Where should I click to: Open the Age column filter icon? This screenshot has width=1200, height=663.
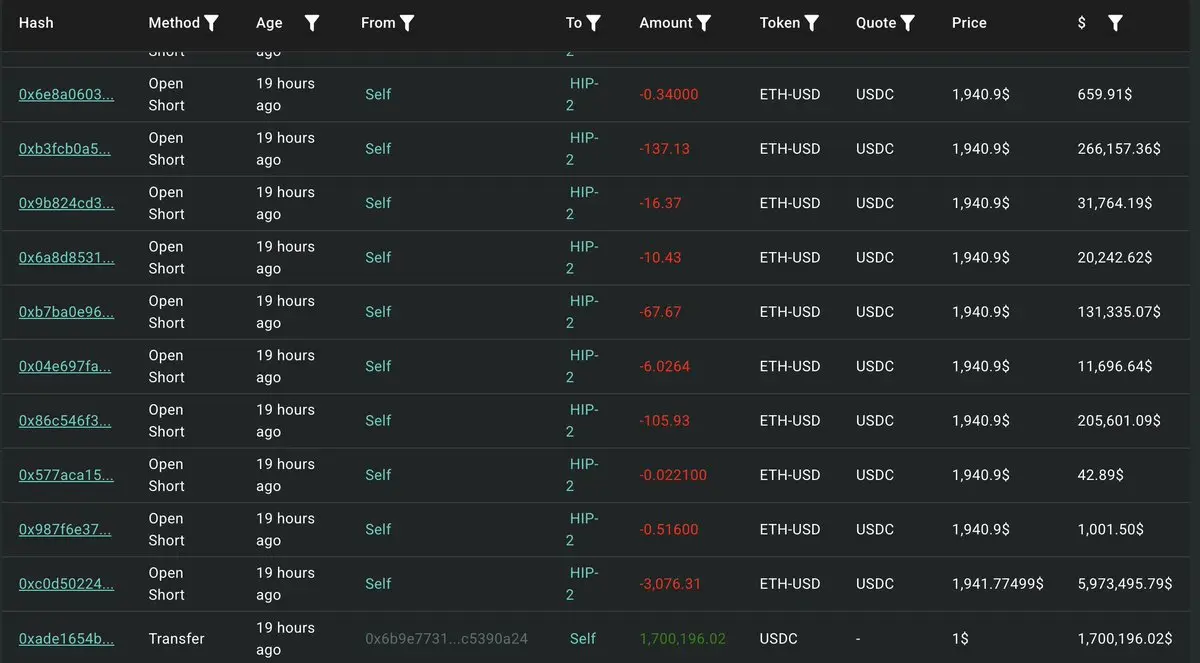312,23
